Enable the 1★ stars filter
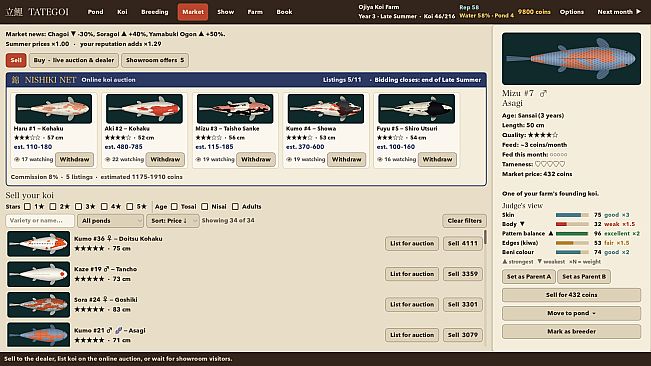This screenshot has width=651, height=366. (x=27, y=207)
